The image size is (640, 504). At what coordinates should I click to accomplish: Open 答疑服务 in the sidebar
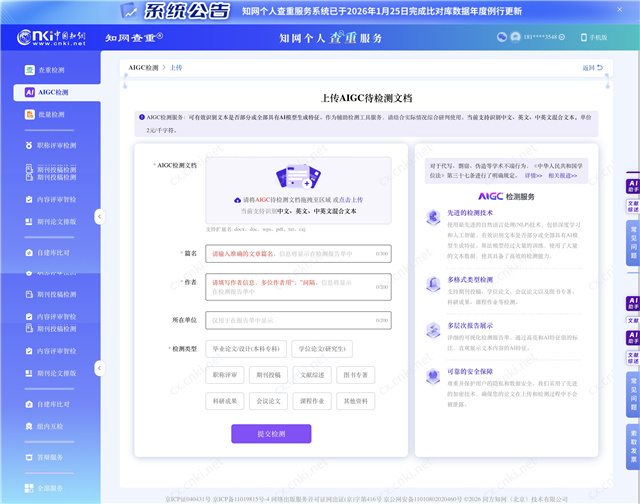(50, 456)
